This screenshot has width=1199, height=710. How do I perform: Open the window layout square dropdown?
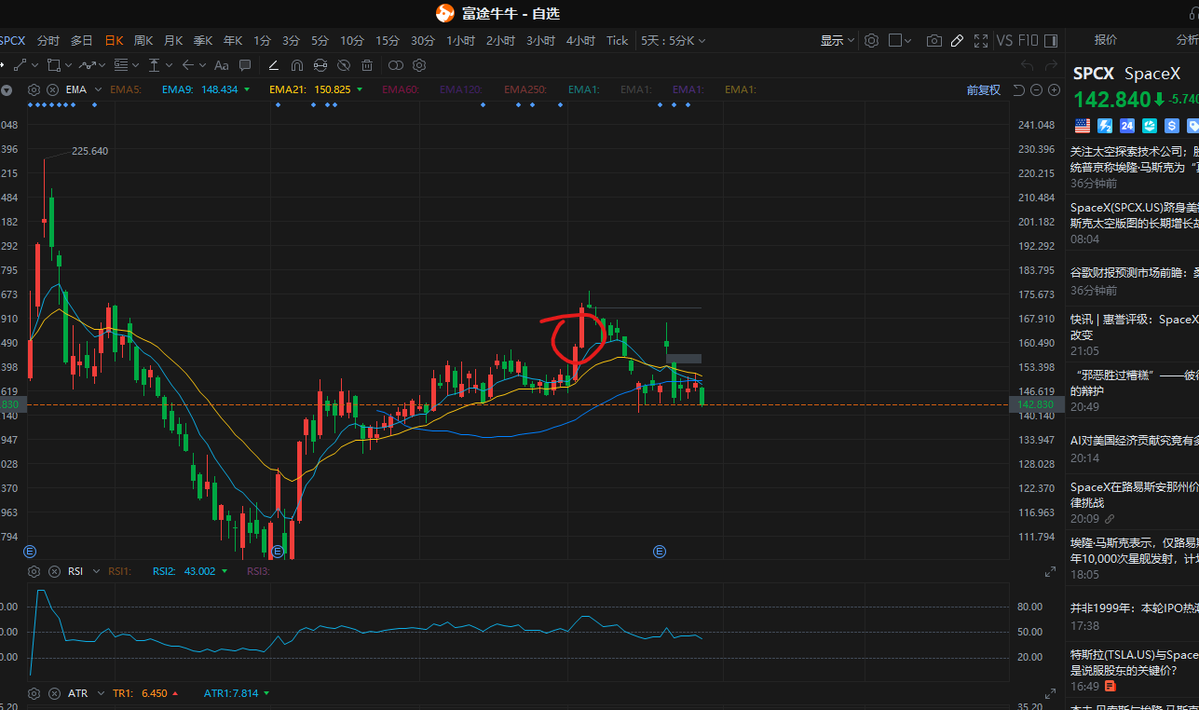coord(900,41)
